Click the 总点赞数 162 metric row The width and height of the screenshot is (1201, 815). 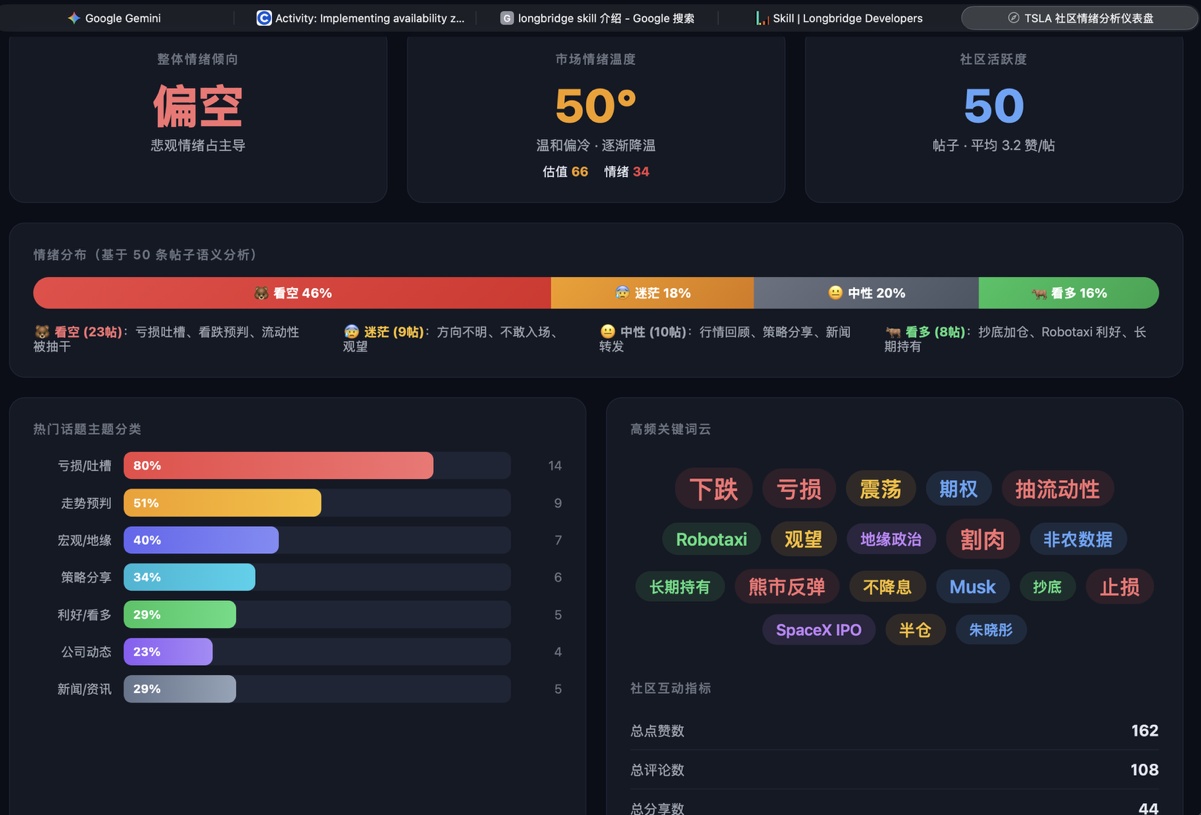[x=894, y=731]
